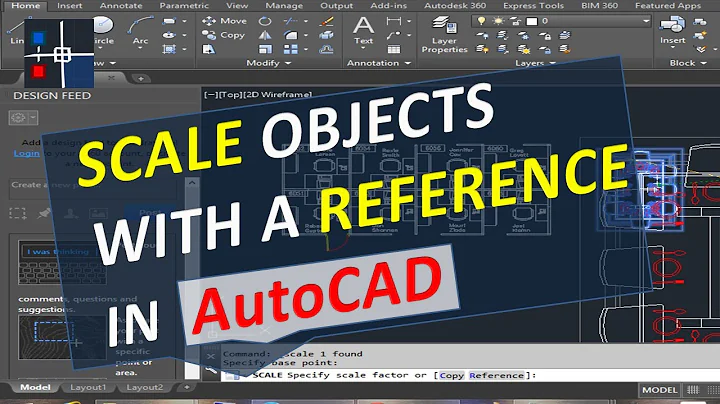Click the Insert block icon
This screenshot has width=720, height=404.
(673, 30)
